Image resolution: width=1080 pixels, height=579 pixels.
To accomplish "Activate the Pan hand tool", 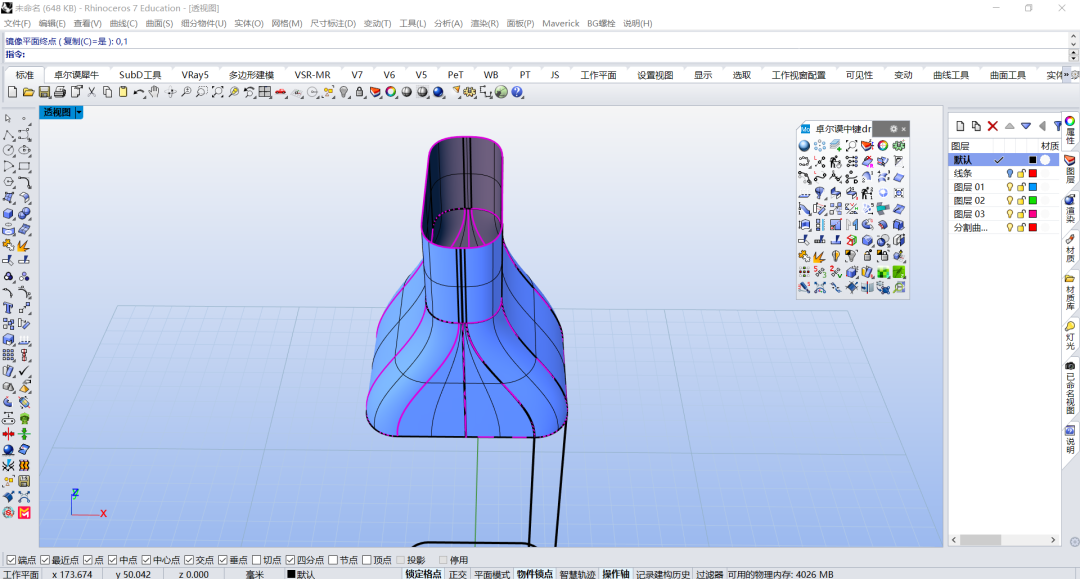I will click(x=154, y=92).
